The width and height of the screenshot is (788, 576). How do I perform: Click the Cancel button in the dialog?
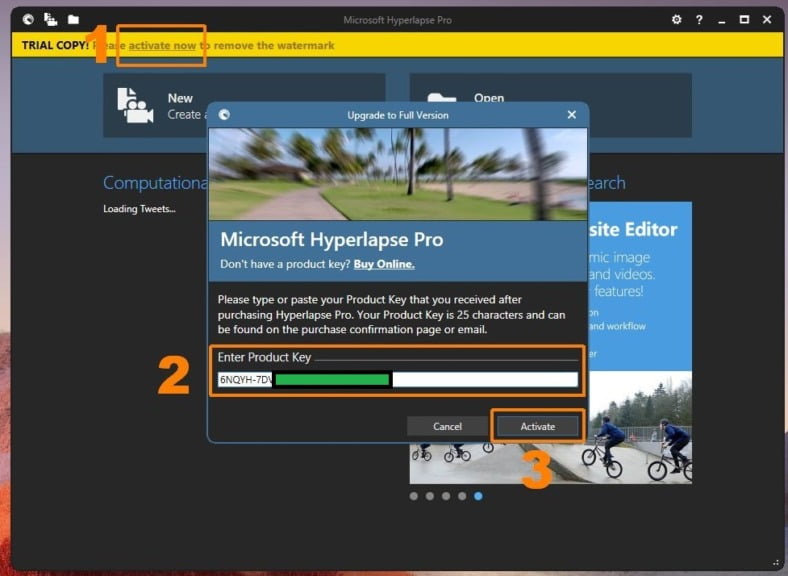(x=447, y=426)
